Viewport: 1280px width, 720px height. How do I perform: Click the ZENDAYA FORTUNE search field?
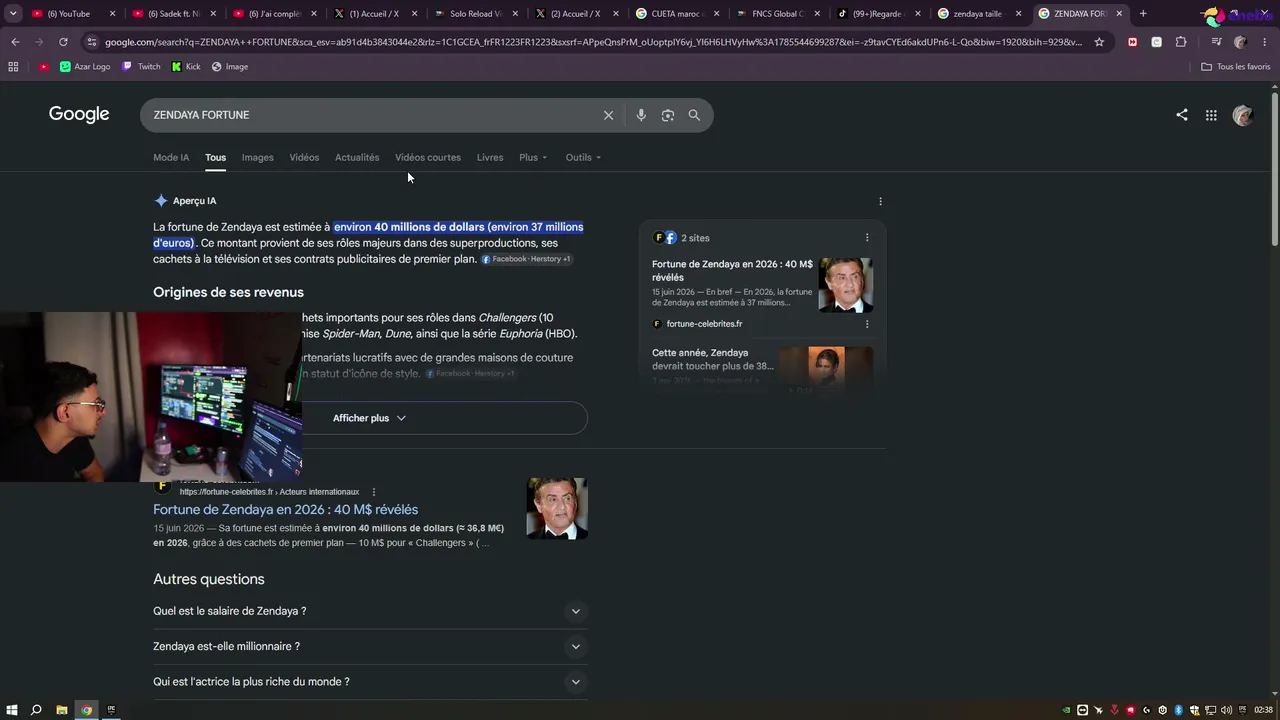tap(370, 115)
